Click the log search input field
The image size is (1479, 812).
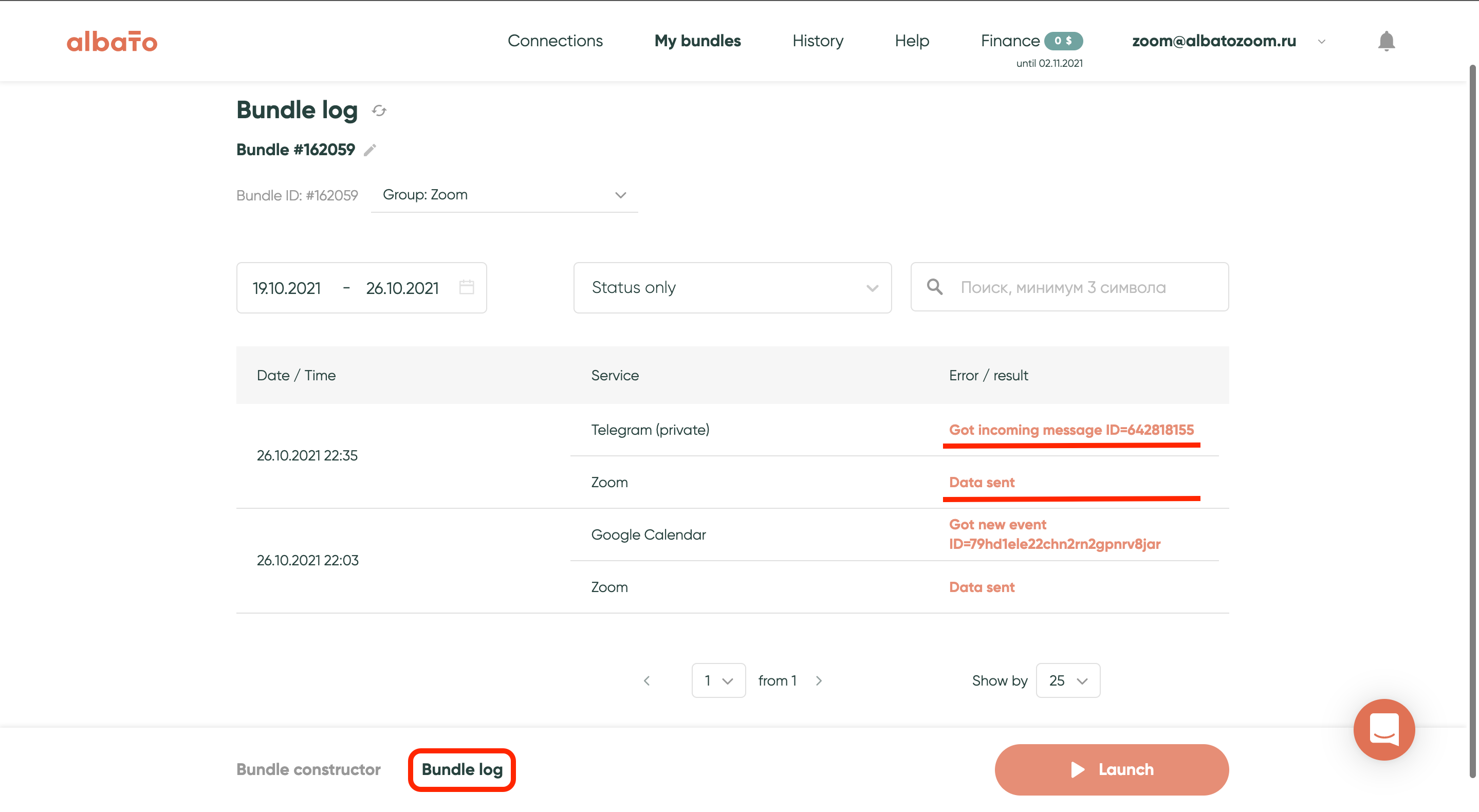point(1069,287)
